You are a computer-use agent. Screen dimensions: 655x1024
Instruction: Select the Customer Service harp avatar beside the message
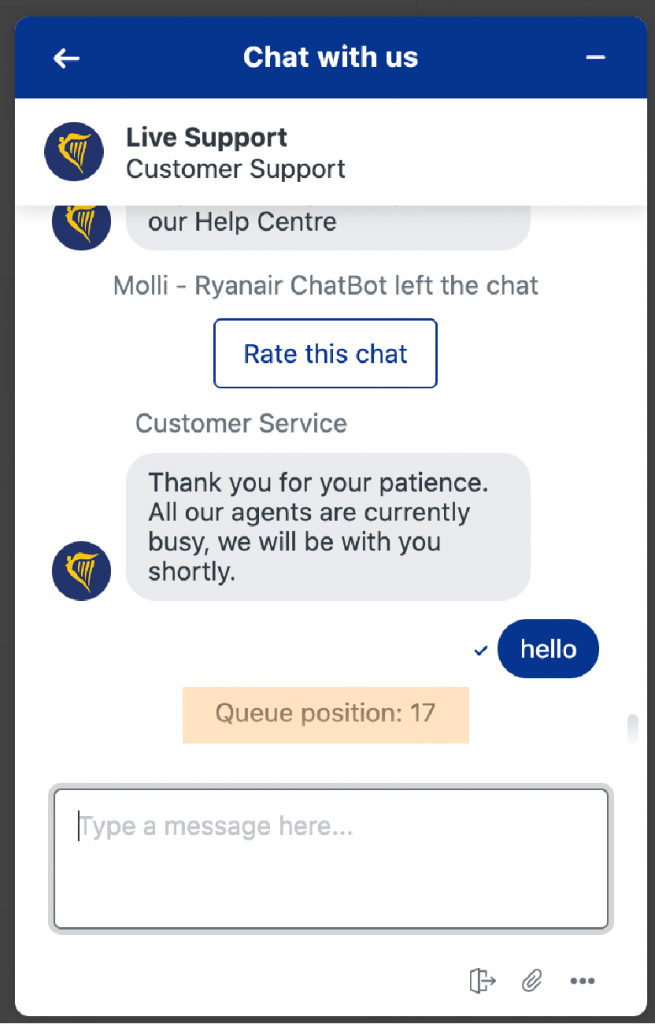pyautogui.click(x=80, y=570)
